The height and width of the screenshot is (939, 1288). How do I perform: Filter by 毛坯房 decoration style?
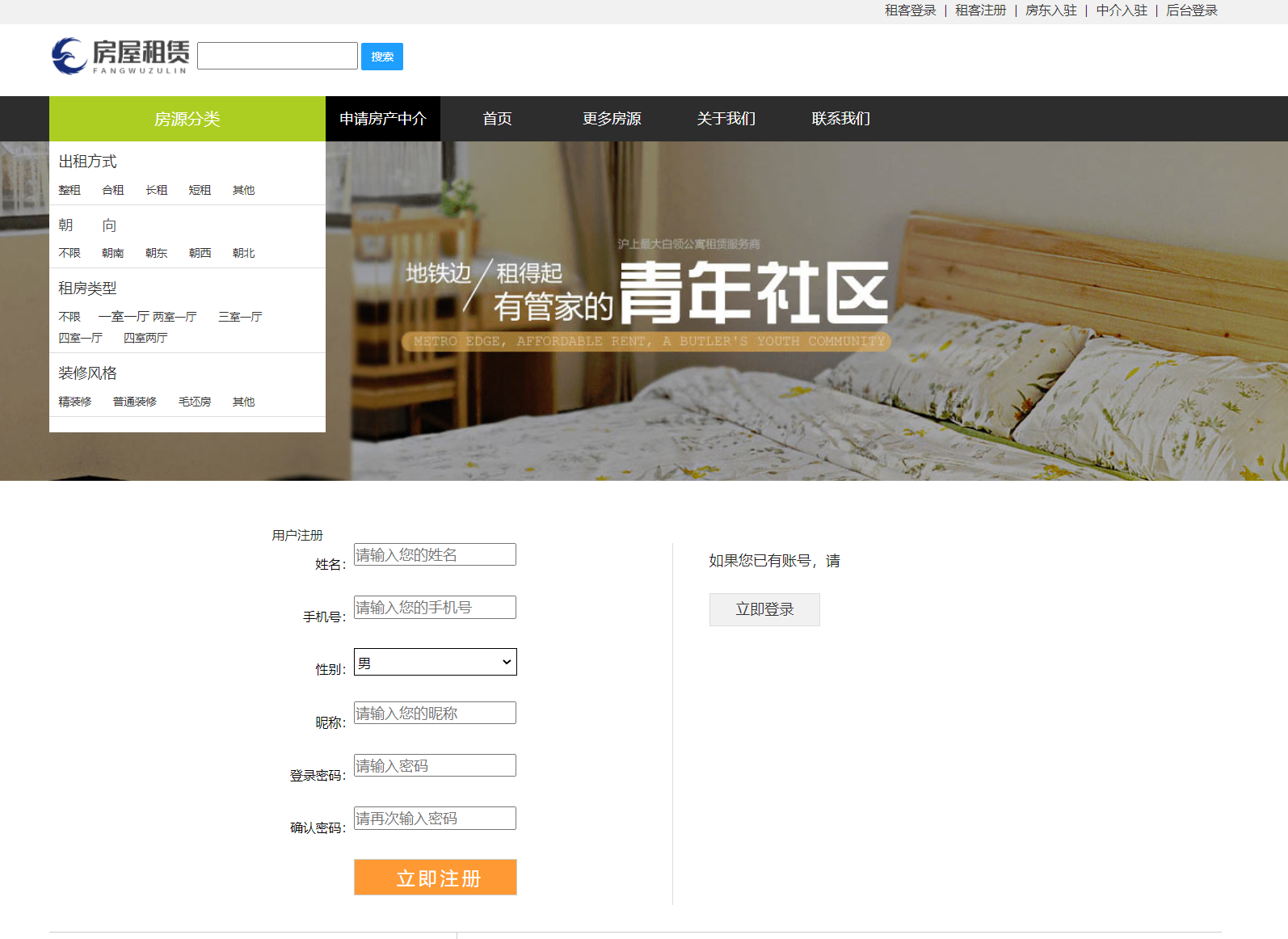click(195, 402)
